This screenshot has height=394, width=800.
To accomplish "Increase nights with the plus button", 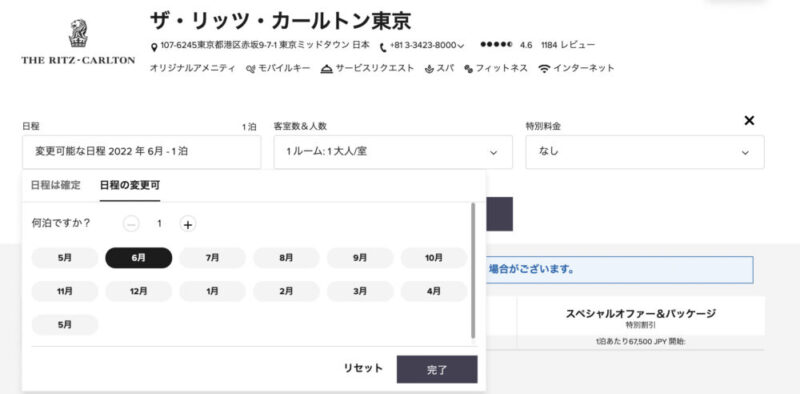I will (x=188, y=224).
